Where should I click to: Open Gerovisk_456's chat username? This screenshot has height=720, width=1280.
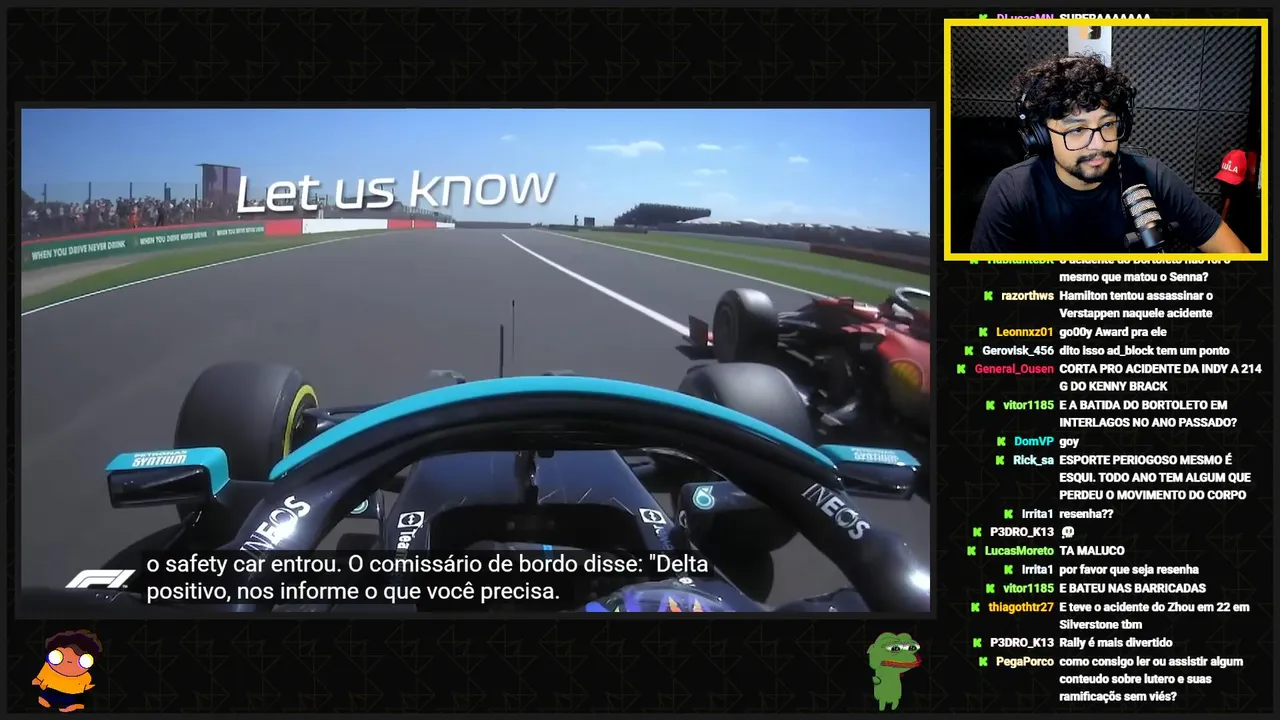1018,351
